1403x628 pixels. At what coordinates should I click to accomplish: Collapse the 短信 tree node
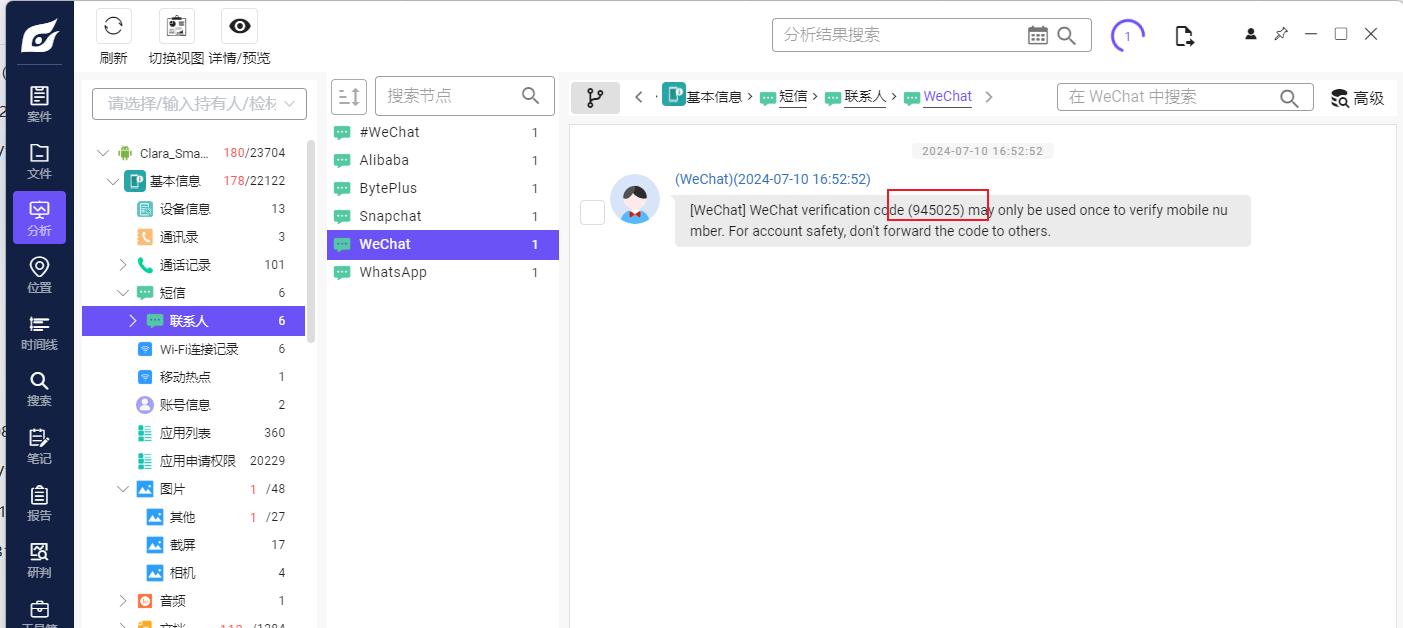[x=123, y=293]
